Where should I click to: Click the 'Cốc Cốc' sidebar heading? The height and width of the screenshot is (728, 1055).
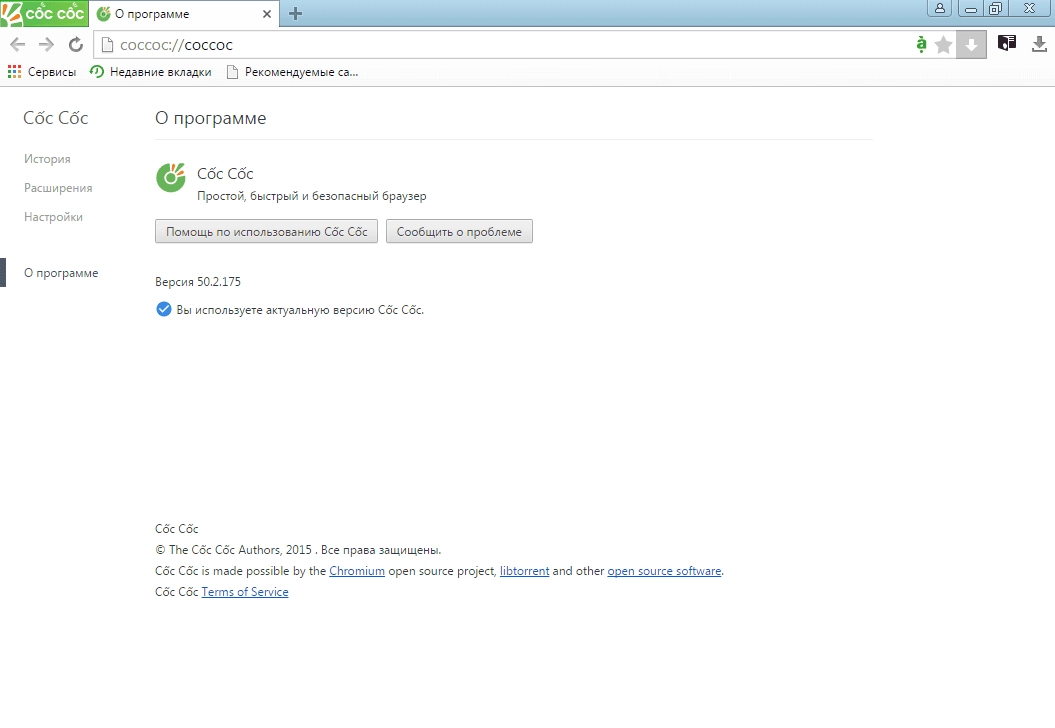point(56,118)
